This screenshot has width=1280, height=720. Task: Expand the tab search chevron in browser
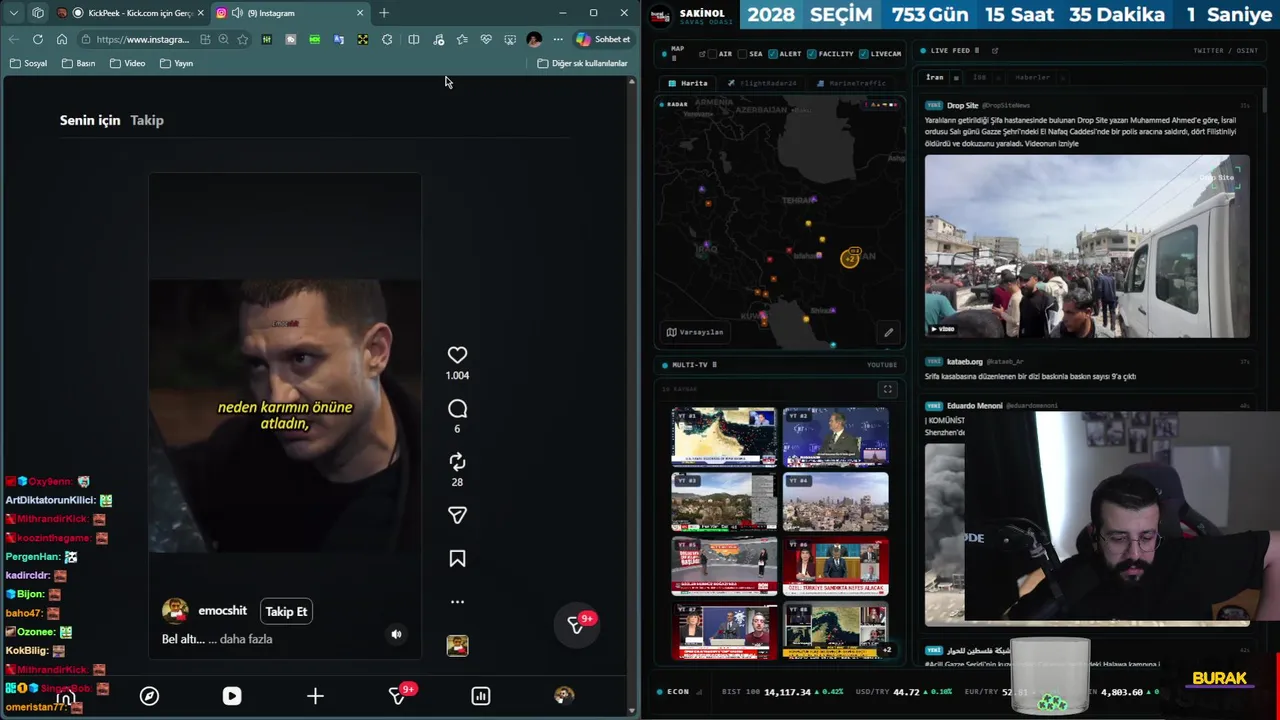(x=14, y=13)
